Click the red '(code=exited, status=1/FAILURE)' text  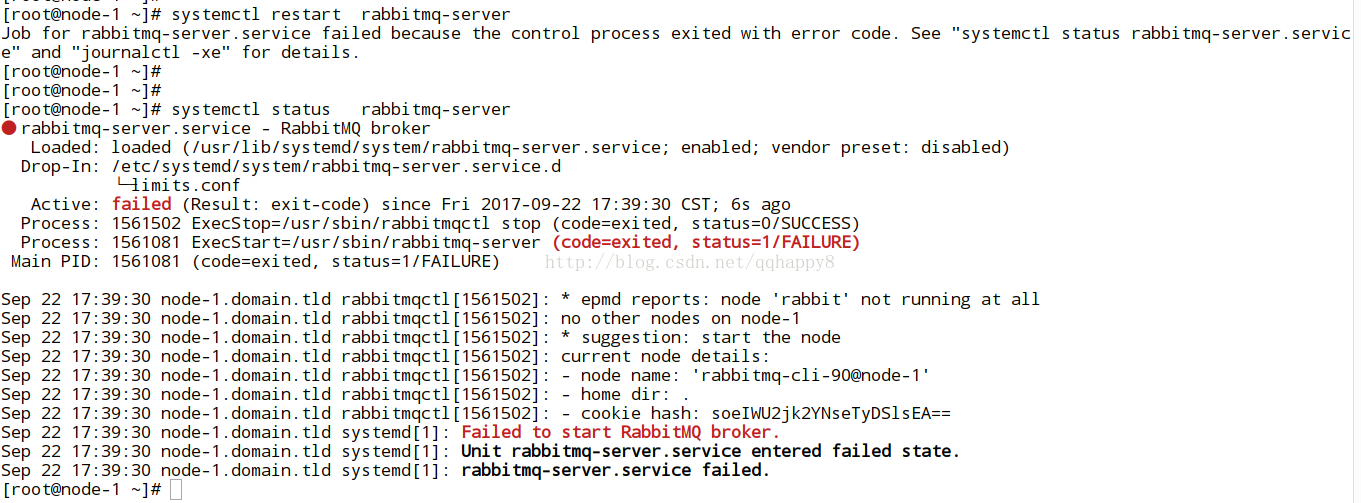point(706,242)
